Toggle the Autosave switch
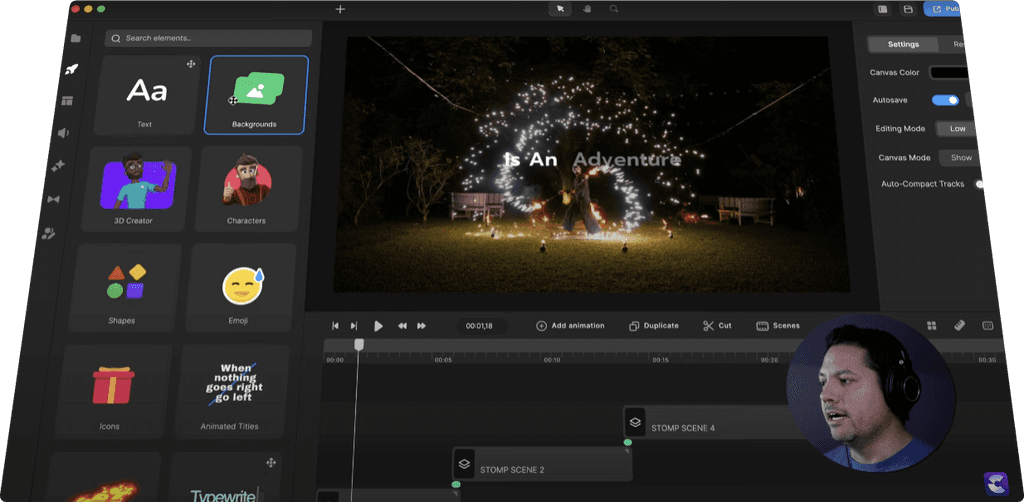 (x=945, y=100)
